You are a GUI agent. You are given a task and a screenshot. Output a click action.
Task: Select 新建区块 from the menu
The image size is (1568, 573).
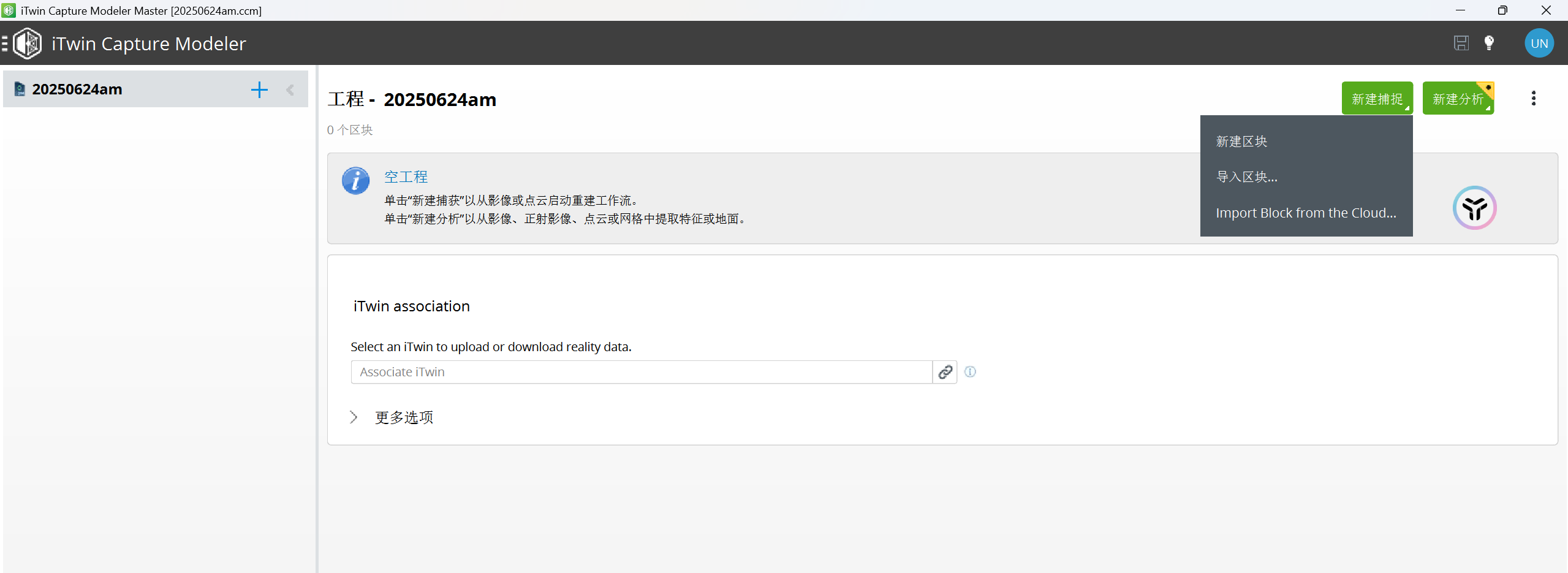point(1306,142)
